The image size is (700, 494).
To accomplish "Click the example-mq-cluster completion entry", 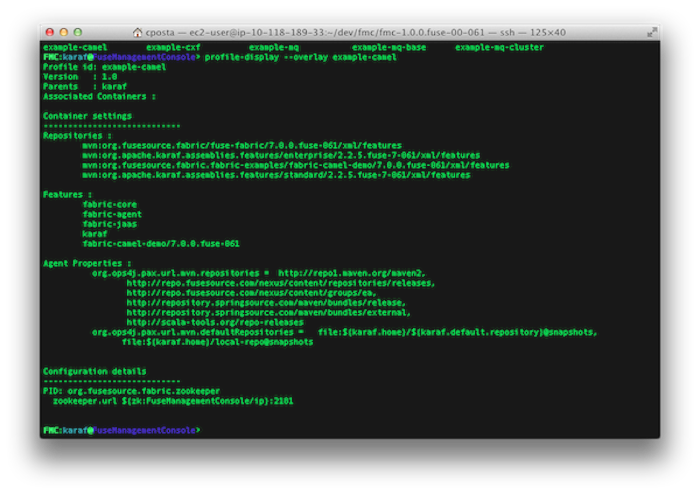I will [x=499, y=47].
